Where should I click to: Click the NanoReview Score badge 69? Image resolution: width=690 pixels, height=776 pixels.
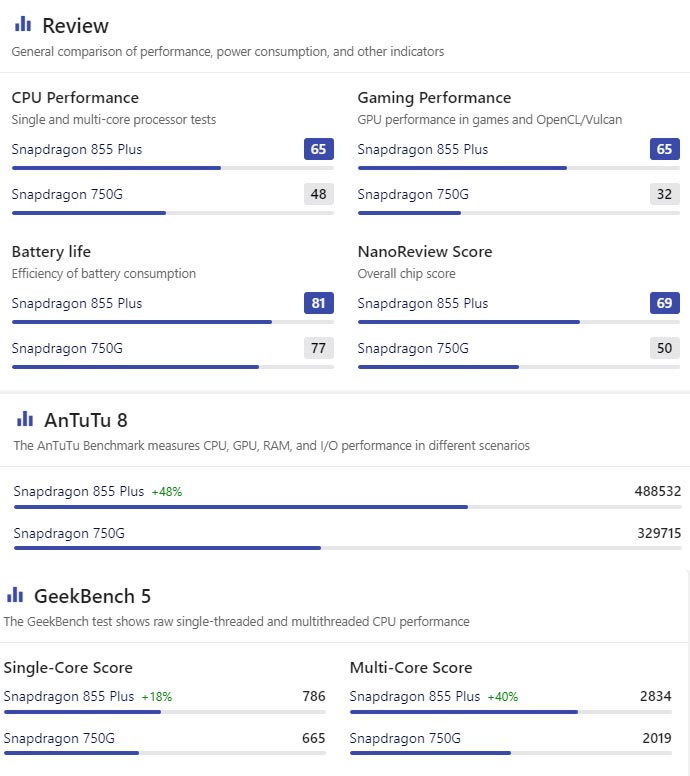[665, 303]
